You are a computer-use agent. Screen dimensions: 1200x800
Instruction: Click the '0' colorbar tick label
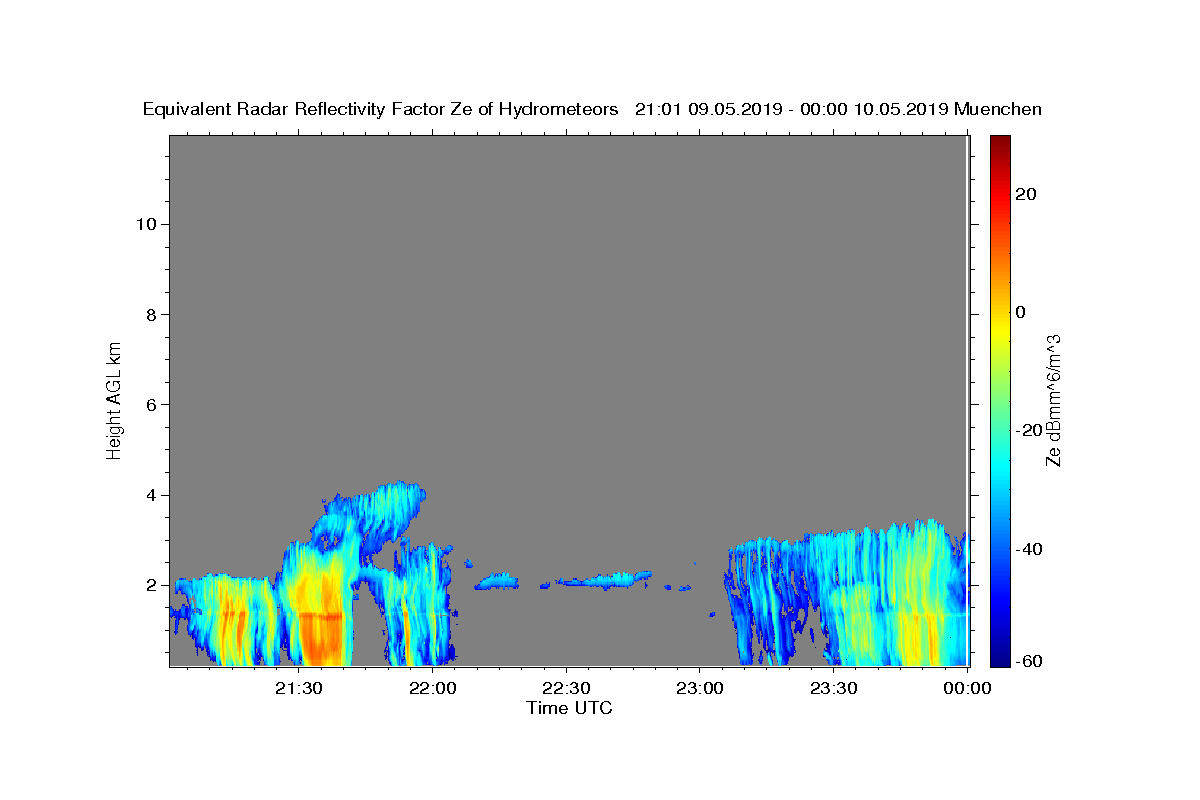(1020, 312)
